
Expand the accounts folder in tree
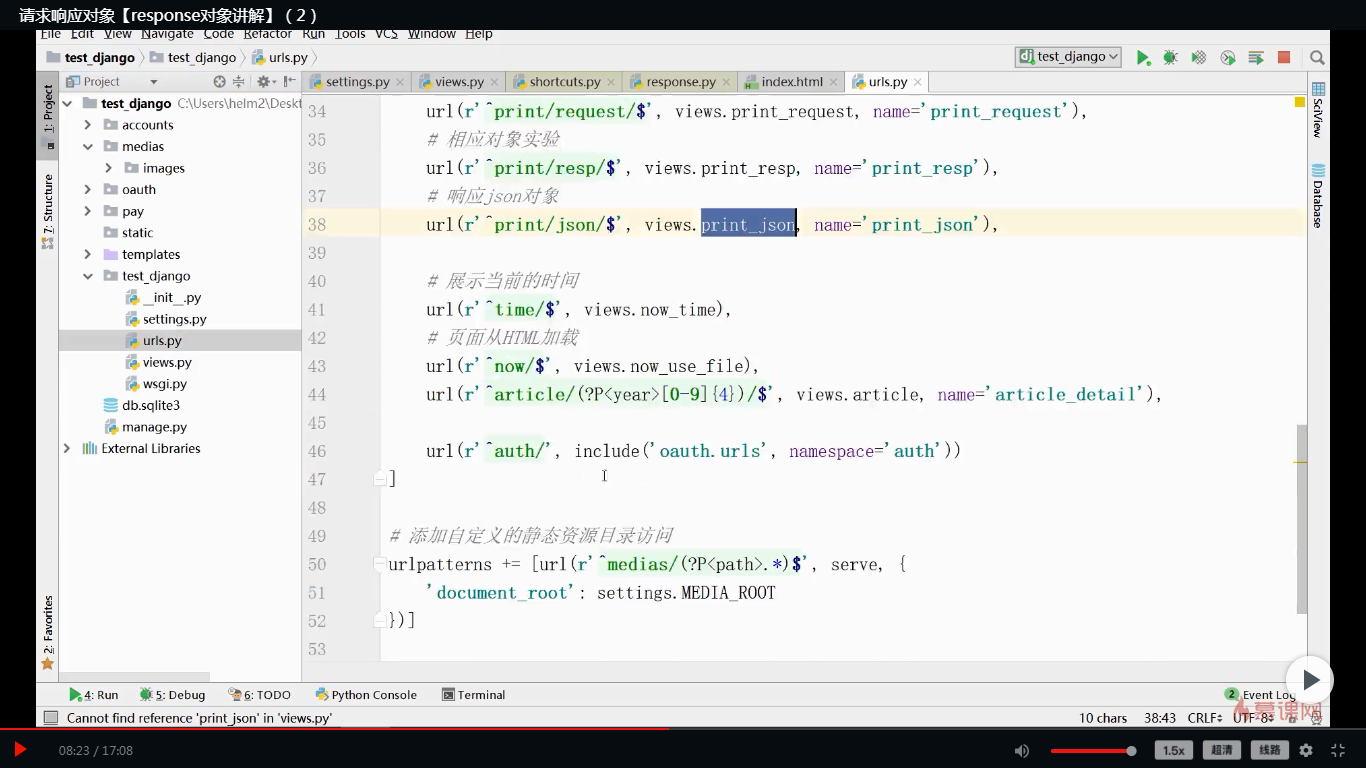(88, 125)
